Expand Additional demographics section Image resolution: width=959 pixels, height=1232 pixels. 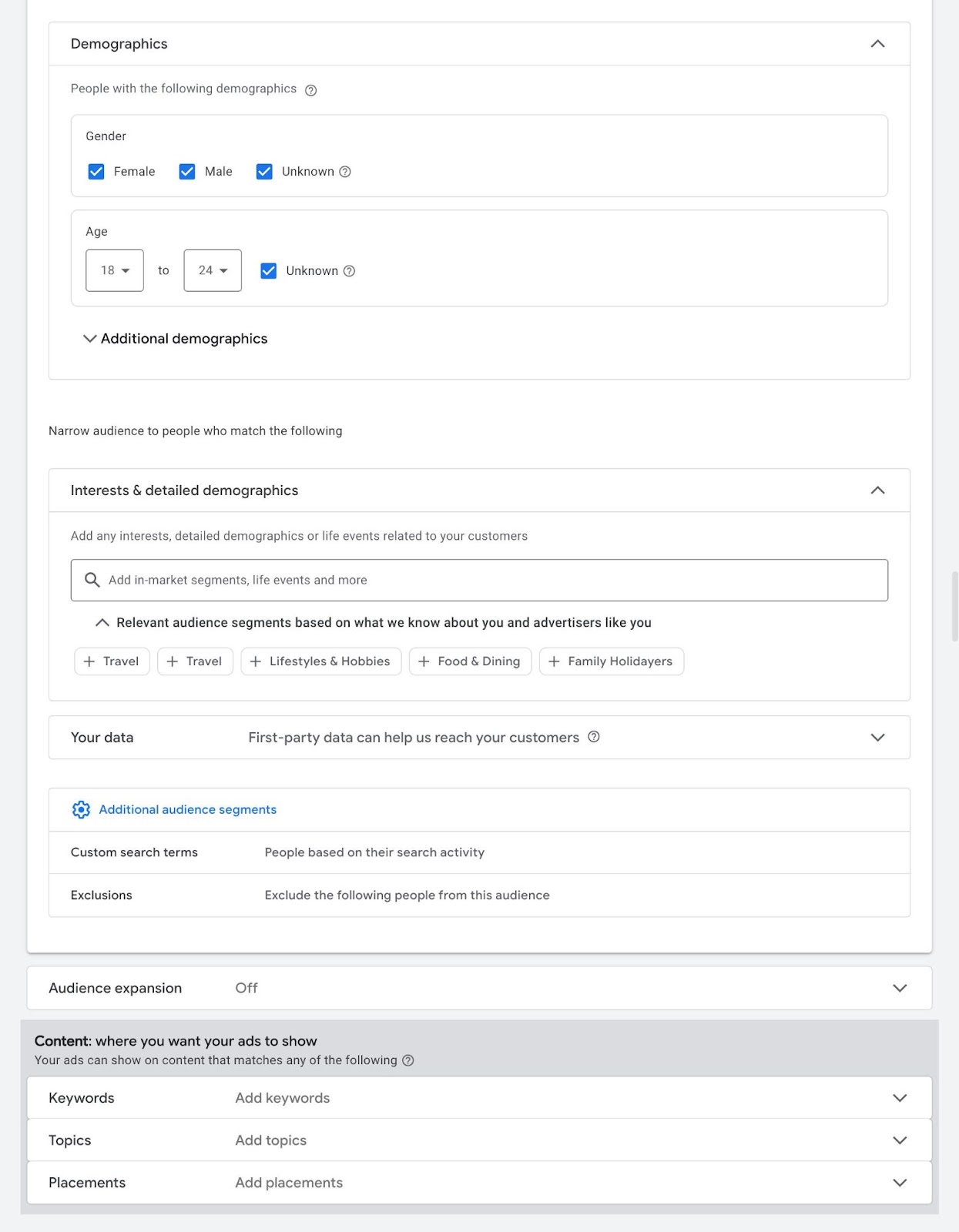point(176,339)
